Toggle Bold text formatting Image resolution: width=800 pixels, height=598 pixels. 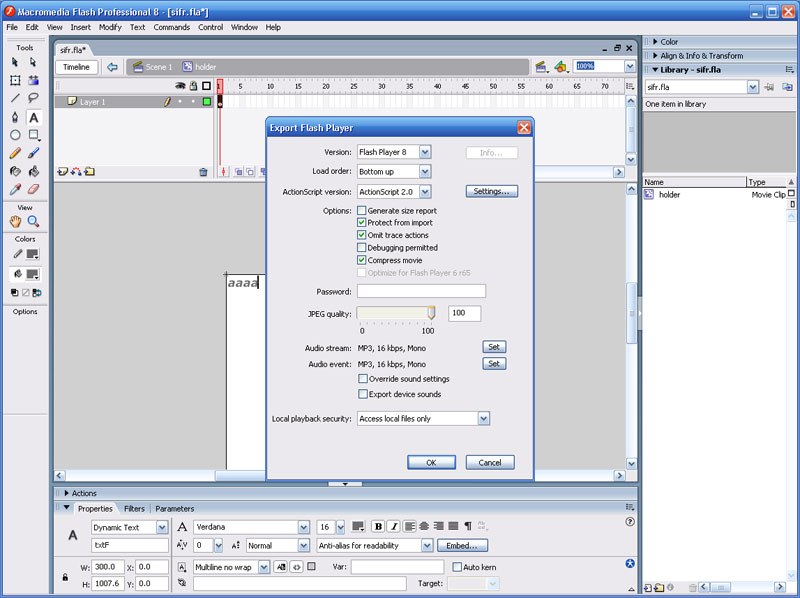click(x=378, y=527)
